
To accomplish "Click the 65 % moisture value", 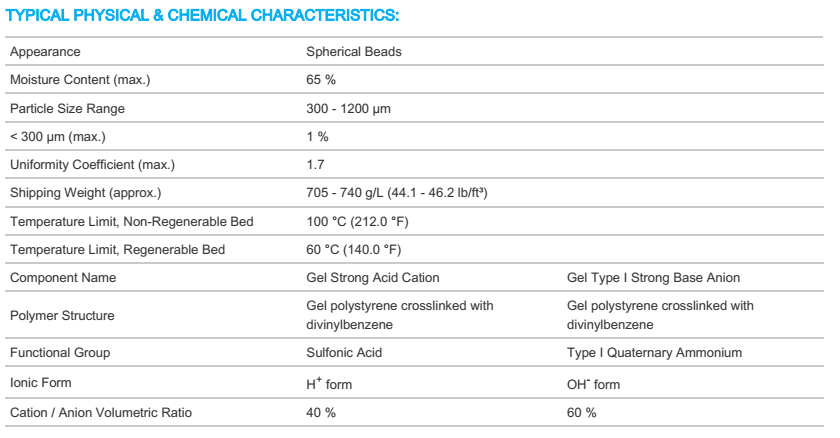I will coord(320,79).
